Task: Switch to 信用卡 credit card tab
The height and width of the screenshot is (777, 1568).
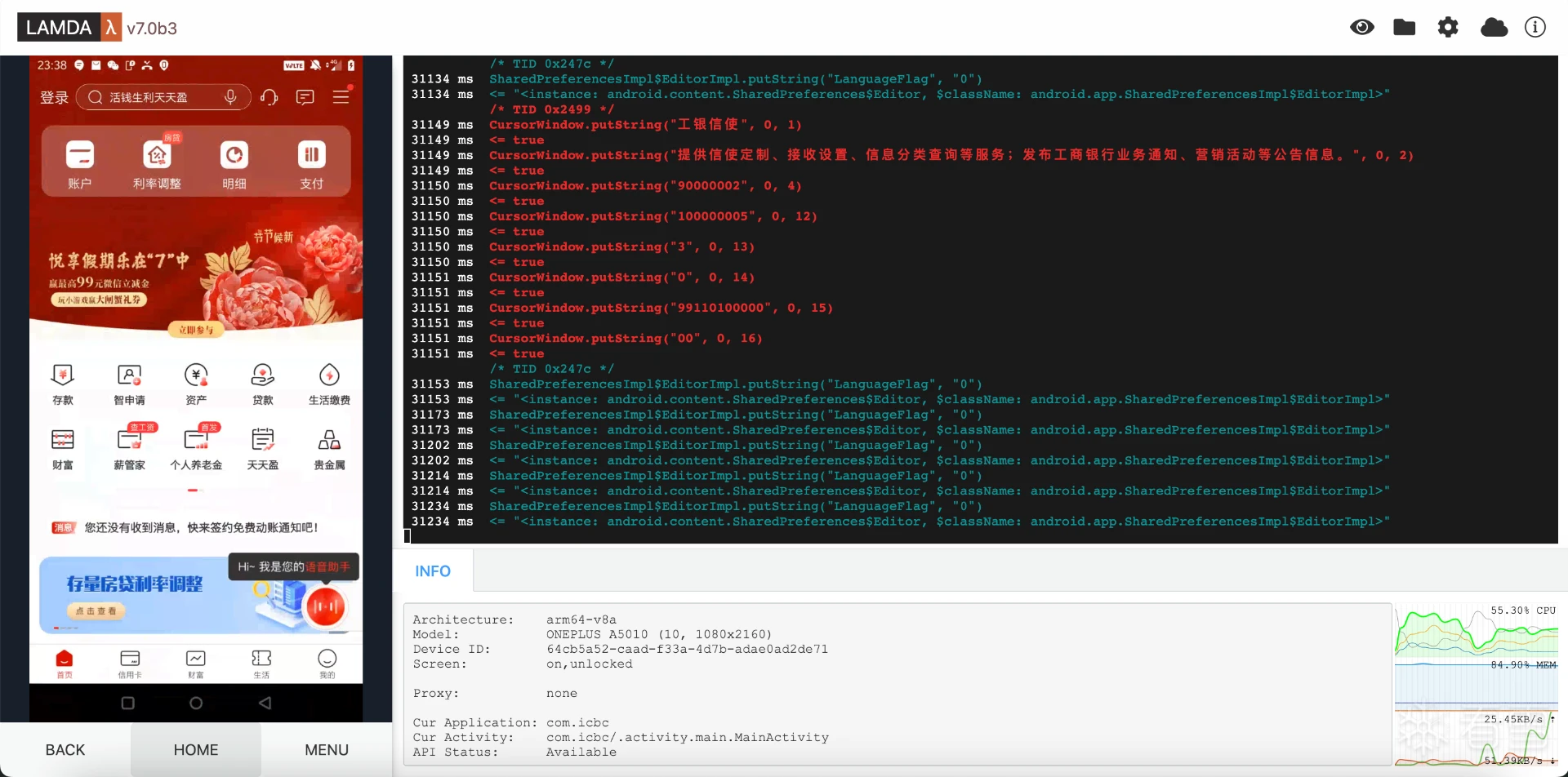Action: coord(130,664)
